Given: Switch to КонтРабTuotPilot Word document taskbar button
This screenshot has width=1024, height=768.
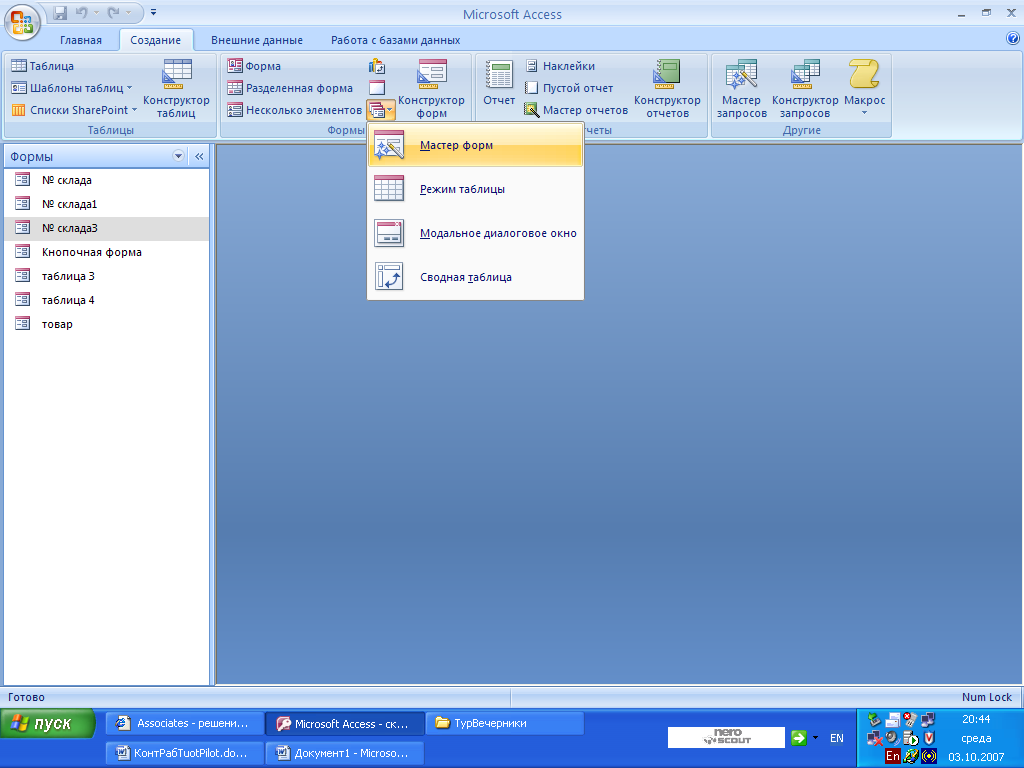Looking at the screenshot, I should pos(185,753).
